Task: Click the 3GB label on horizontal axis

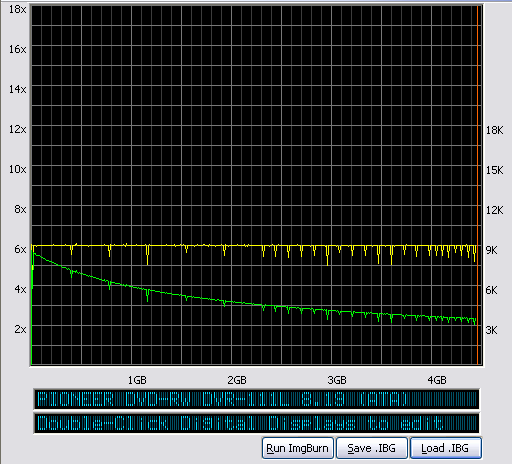Action: [337, 380]
